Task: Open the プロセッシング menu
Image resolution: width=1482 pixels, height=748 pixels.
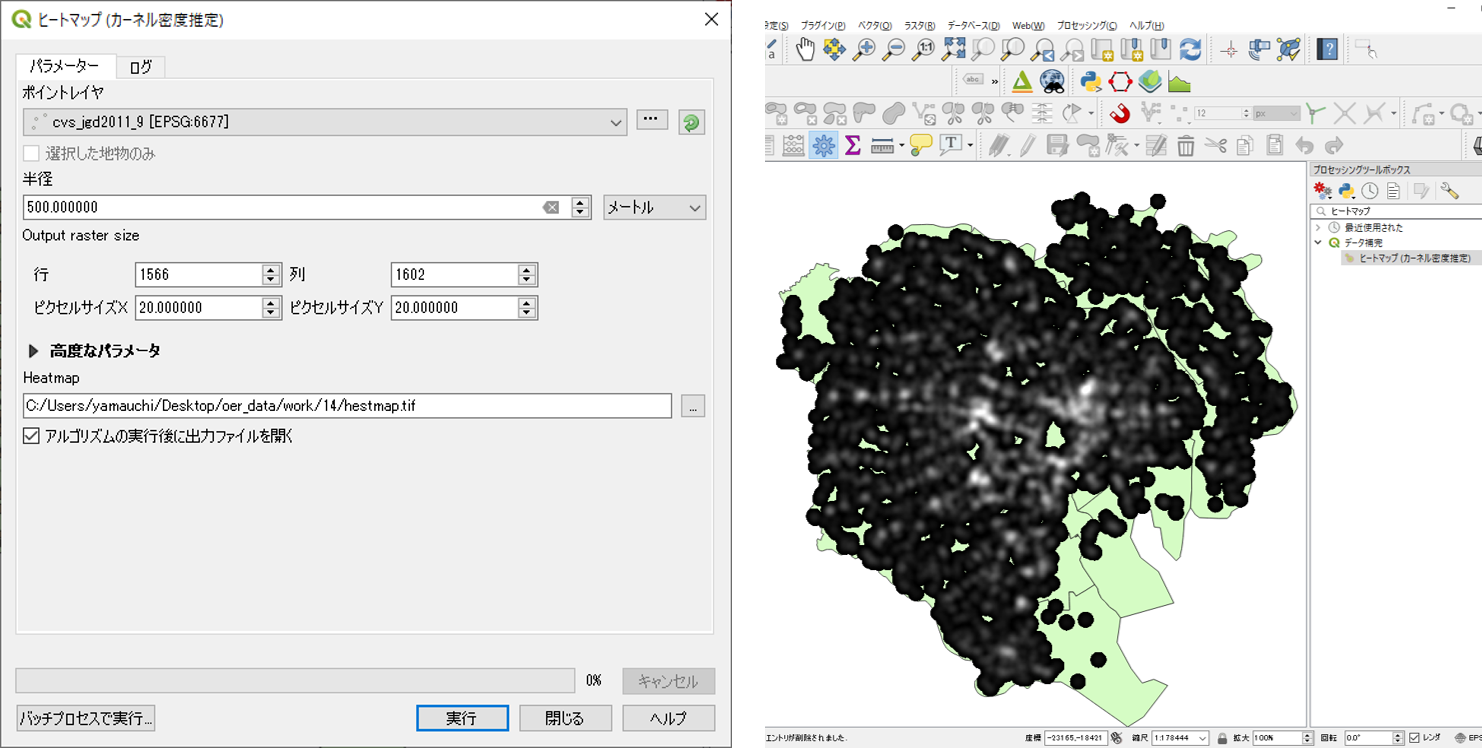Action: 1086,25
